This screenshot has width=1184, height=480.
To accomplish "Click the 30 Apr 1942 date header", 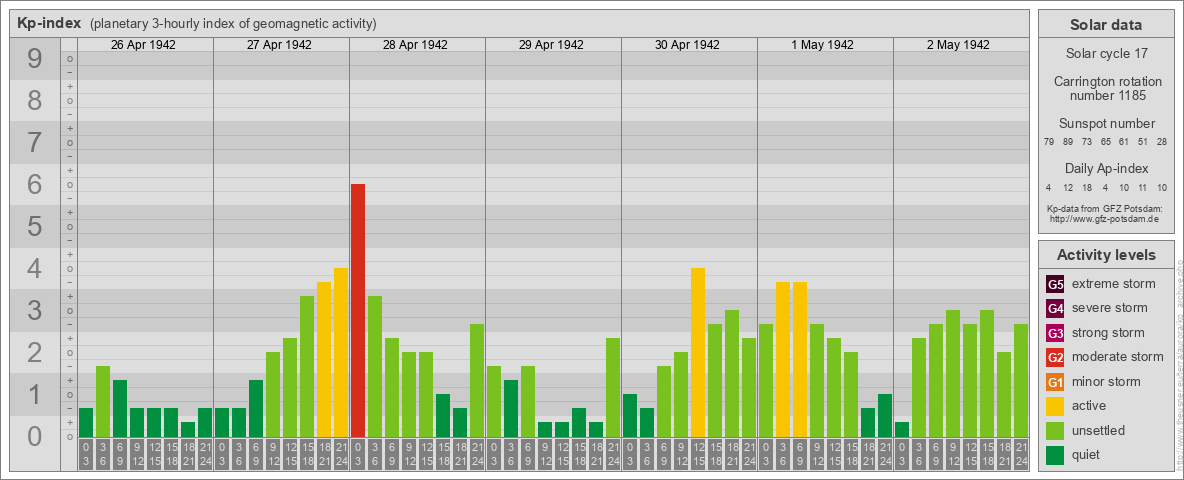I will click(x=687, y=45).
